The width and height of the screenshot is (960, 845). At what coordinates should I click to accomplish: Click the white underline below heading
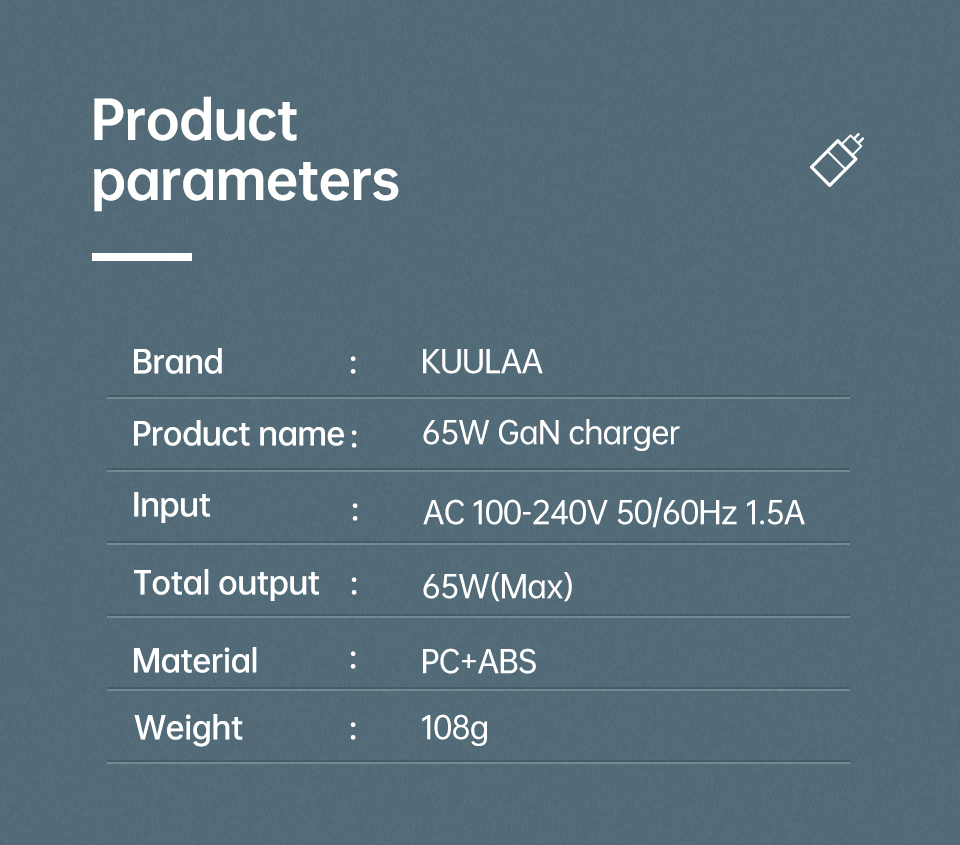tap(142, 257)
